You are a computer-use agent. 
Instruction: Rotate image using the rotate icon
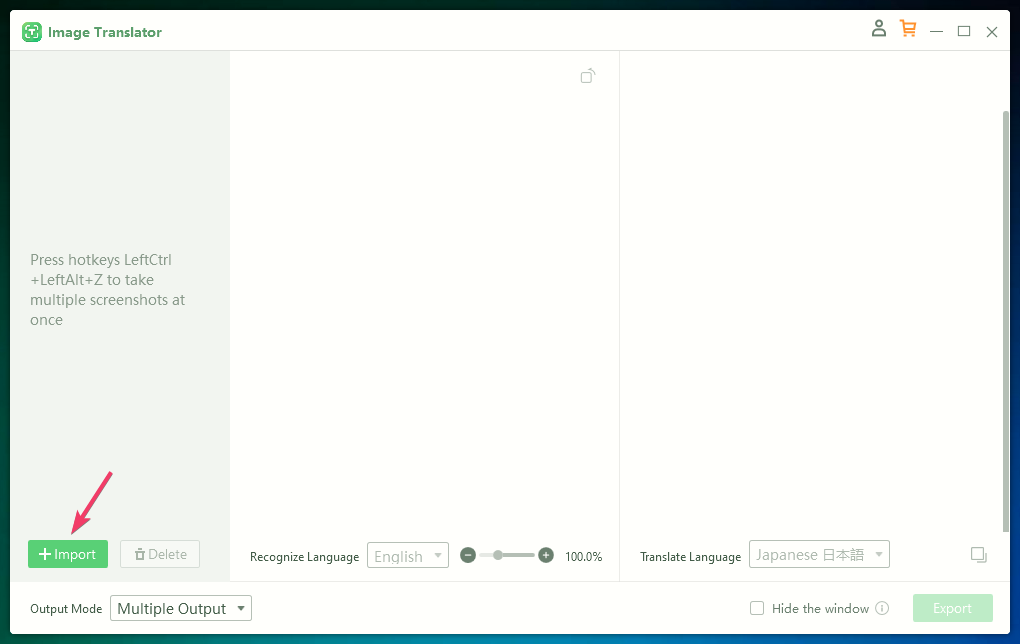[588, 76]
